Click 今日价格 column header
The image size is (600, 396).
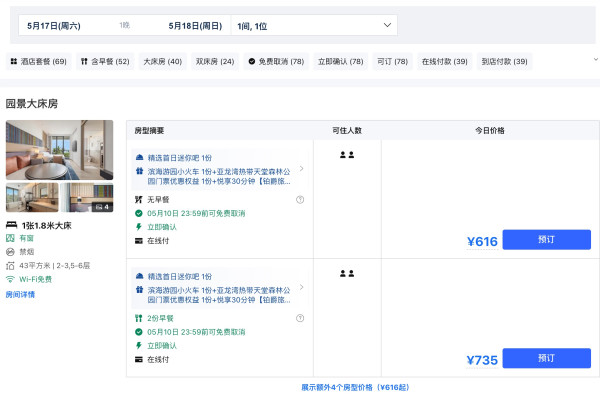pos(490,131)
